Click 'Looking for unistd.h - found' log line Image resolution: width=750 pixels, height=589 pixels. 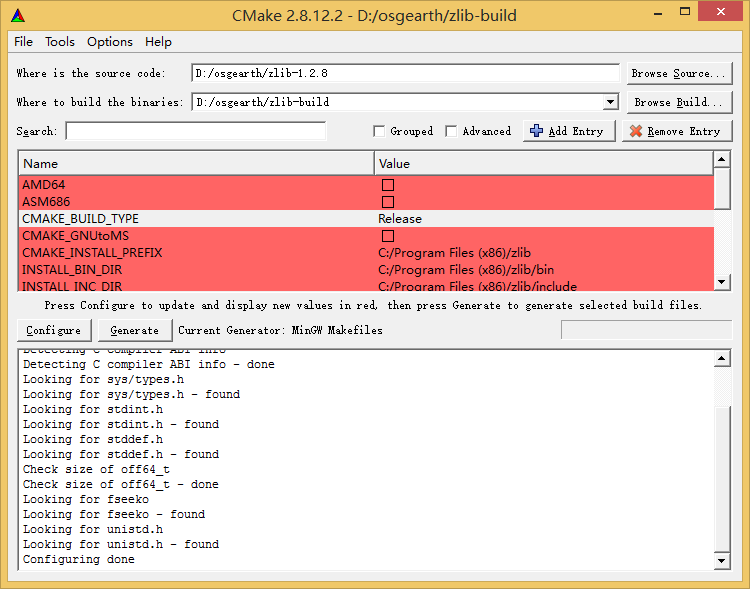121,544
